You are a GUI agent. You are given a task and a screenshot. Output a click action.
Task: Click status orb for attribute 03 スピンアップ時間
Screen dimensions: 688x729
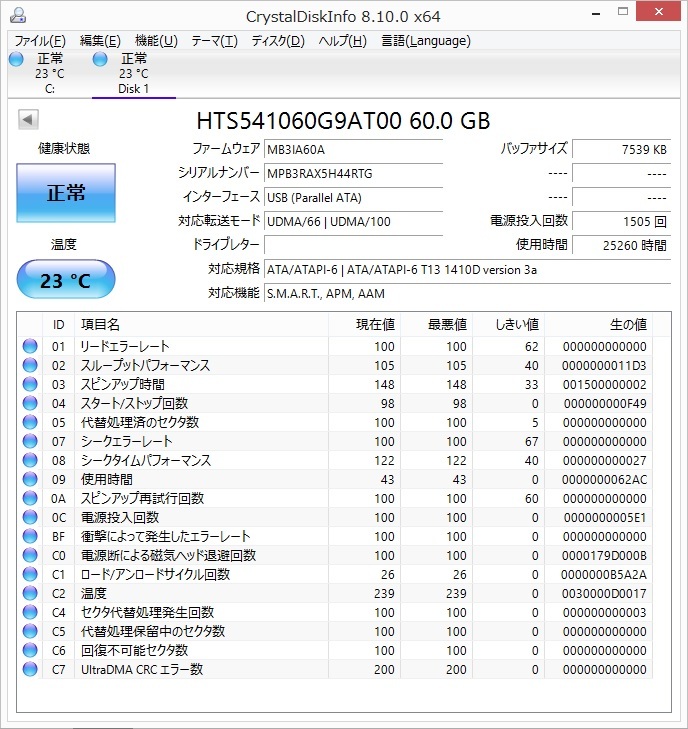coord(30,384)
